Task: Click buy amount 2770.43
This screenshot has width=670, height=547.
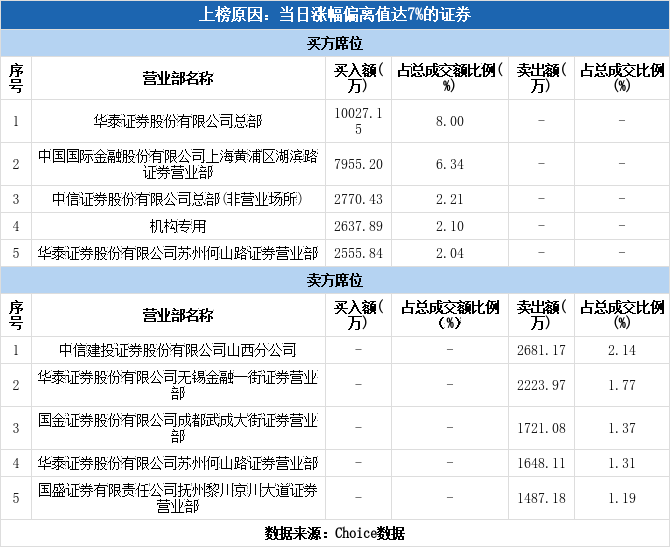Action: pyautogui.click(x=358, y=199)
